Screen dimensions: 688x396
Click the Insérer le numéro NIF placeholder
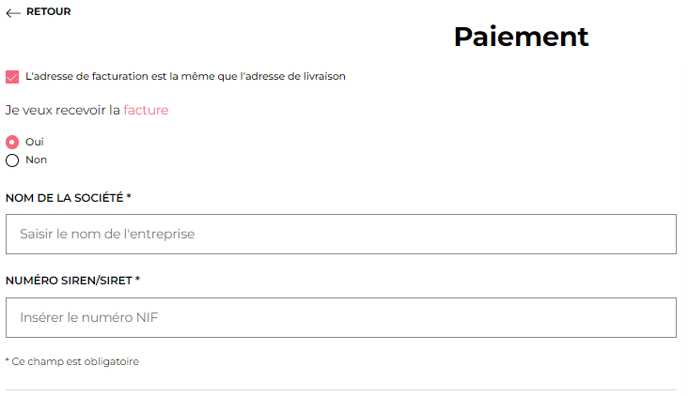89,317
